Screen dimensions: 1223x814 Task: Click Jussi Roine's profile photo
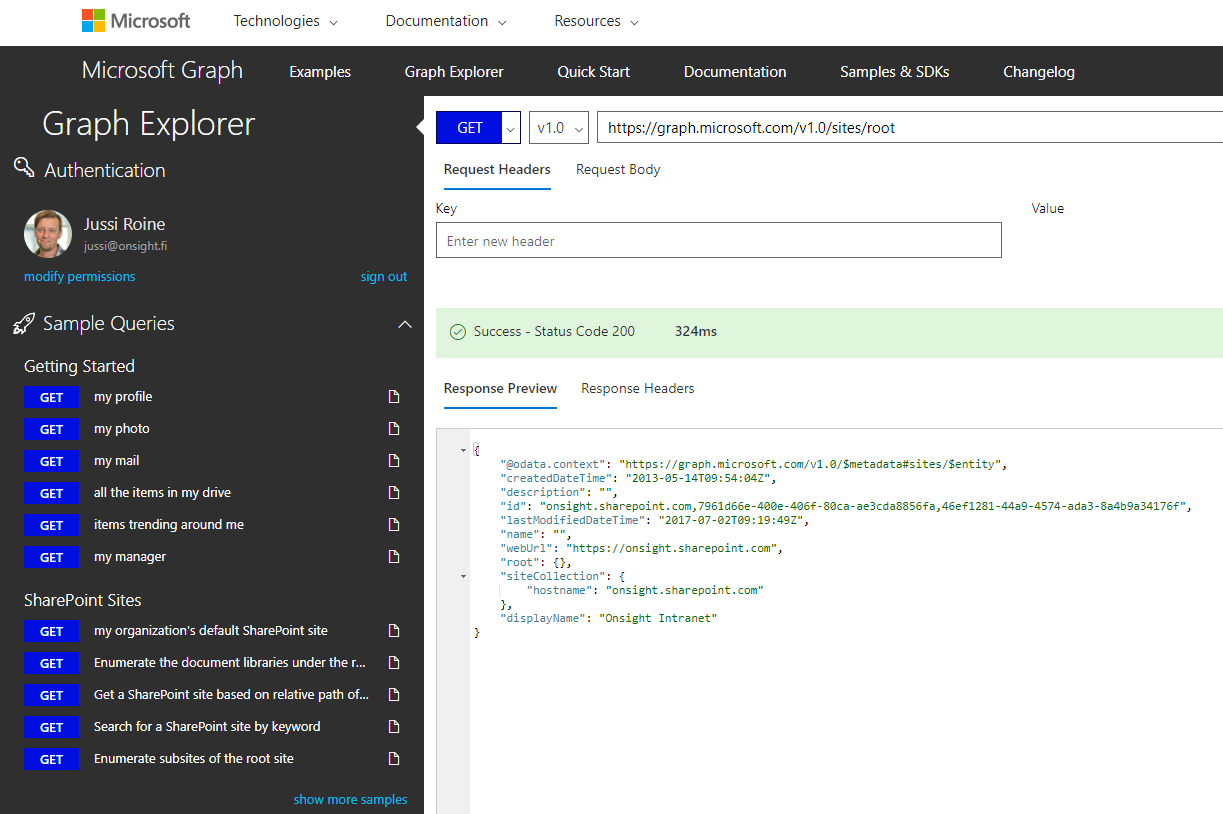pos(48,234)
